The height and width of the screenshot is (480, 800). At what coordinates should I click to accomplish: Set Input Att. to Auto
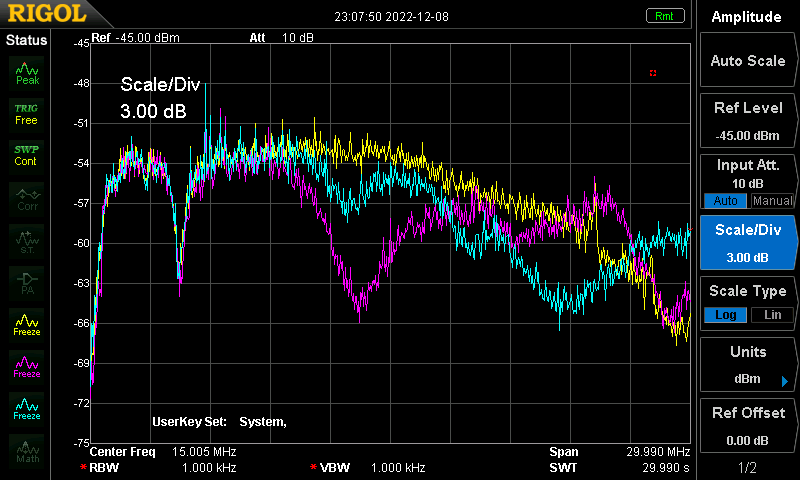click(x=725, y=200)
